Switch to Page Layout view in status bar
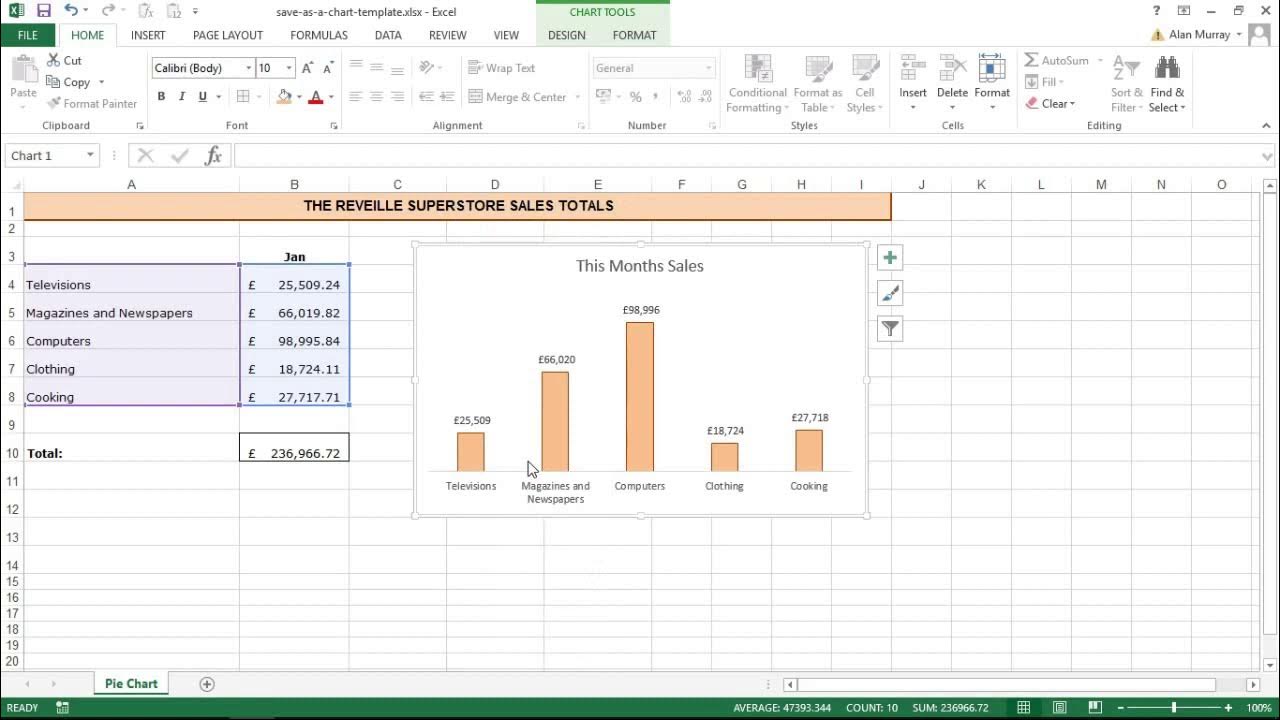The width and height of the screenshot is (1280, 720). tap(1059, 708)
